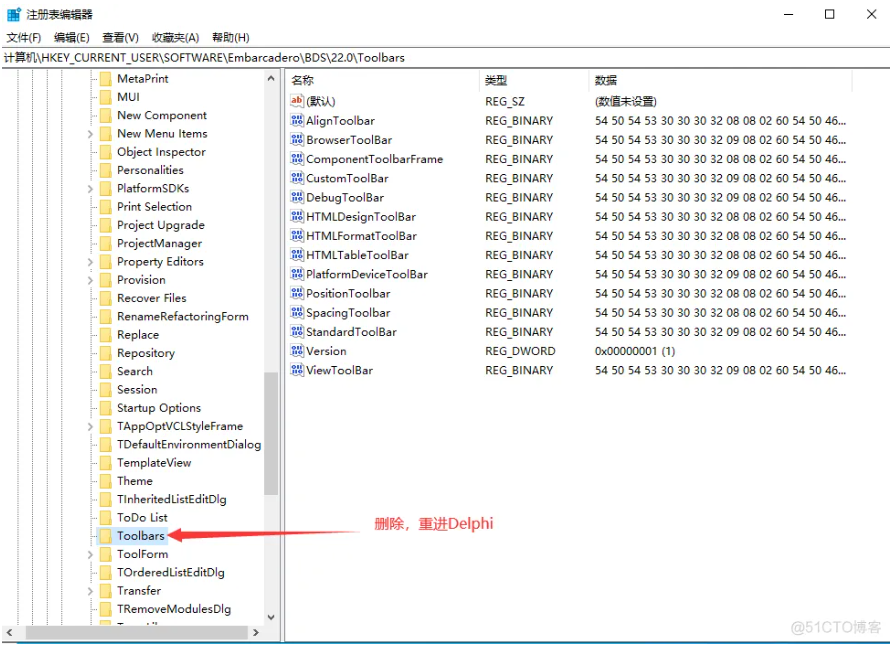
Task: Click the (默认) string value icon
Action: point(297,101)
